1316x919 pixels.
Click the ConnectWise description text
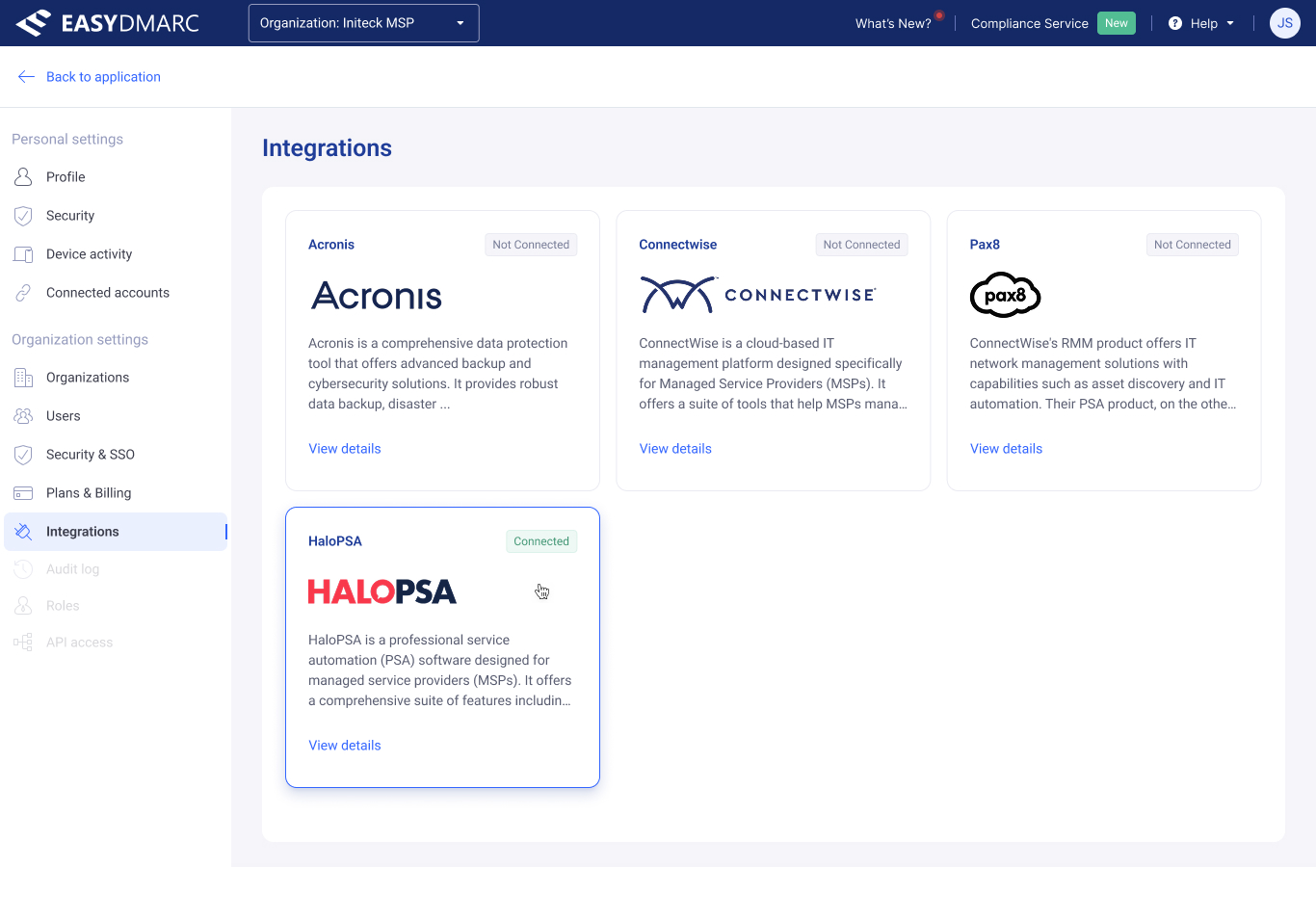coord(773,374)
